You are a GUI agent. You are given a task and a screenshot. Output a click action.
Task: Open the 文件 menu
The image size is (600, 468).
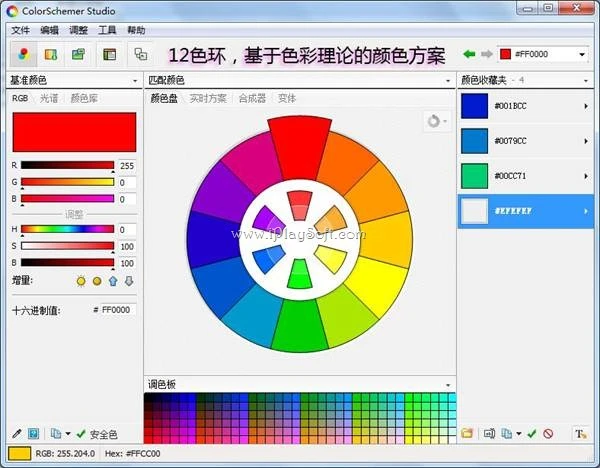tap(20, 30)
